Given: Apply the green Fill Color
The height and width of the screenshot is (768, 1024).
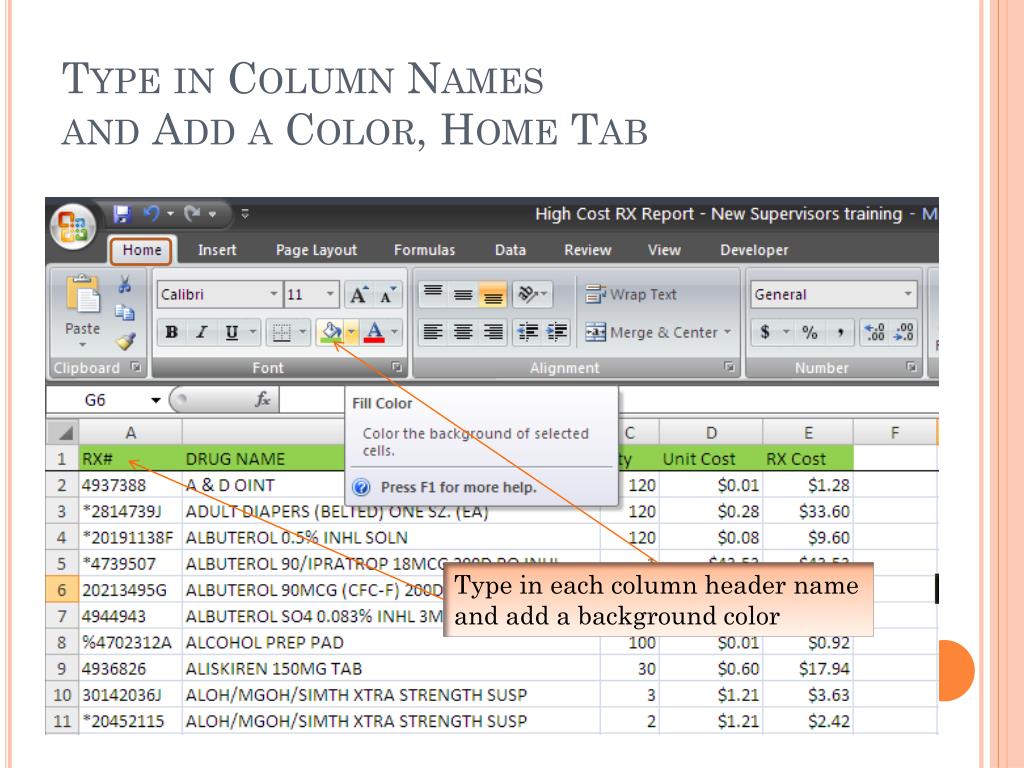Looking at the screenshot, I should [331, 332].
